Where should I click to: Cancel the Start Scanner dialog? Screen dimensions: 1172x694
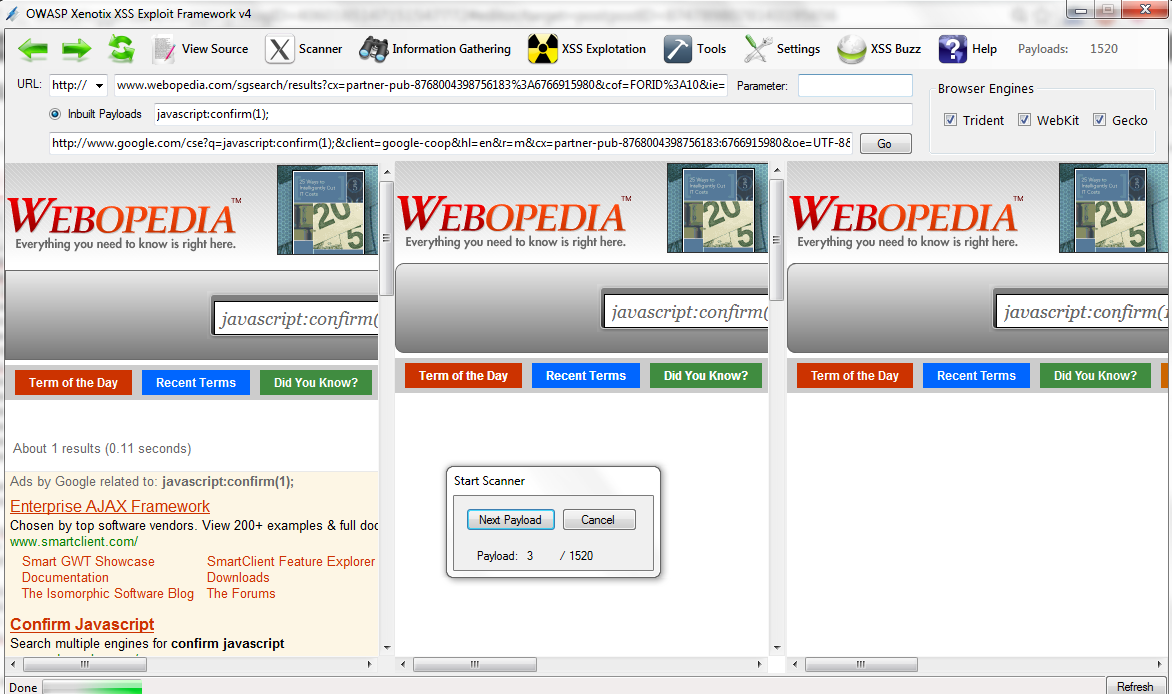(598, 520)
